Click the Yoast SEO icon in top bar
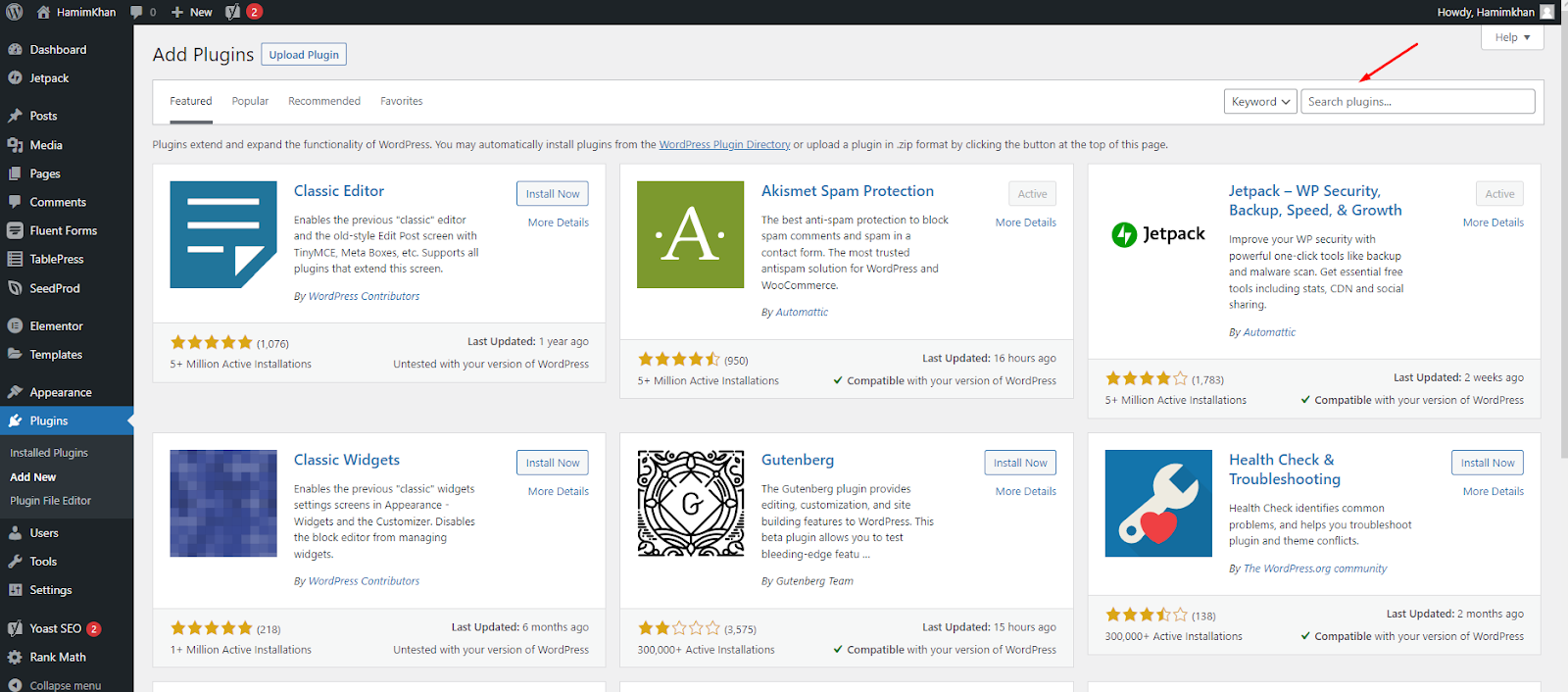The width and height of the screenshot is (1568, 692). 232,12
